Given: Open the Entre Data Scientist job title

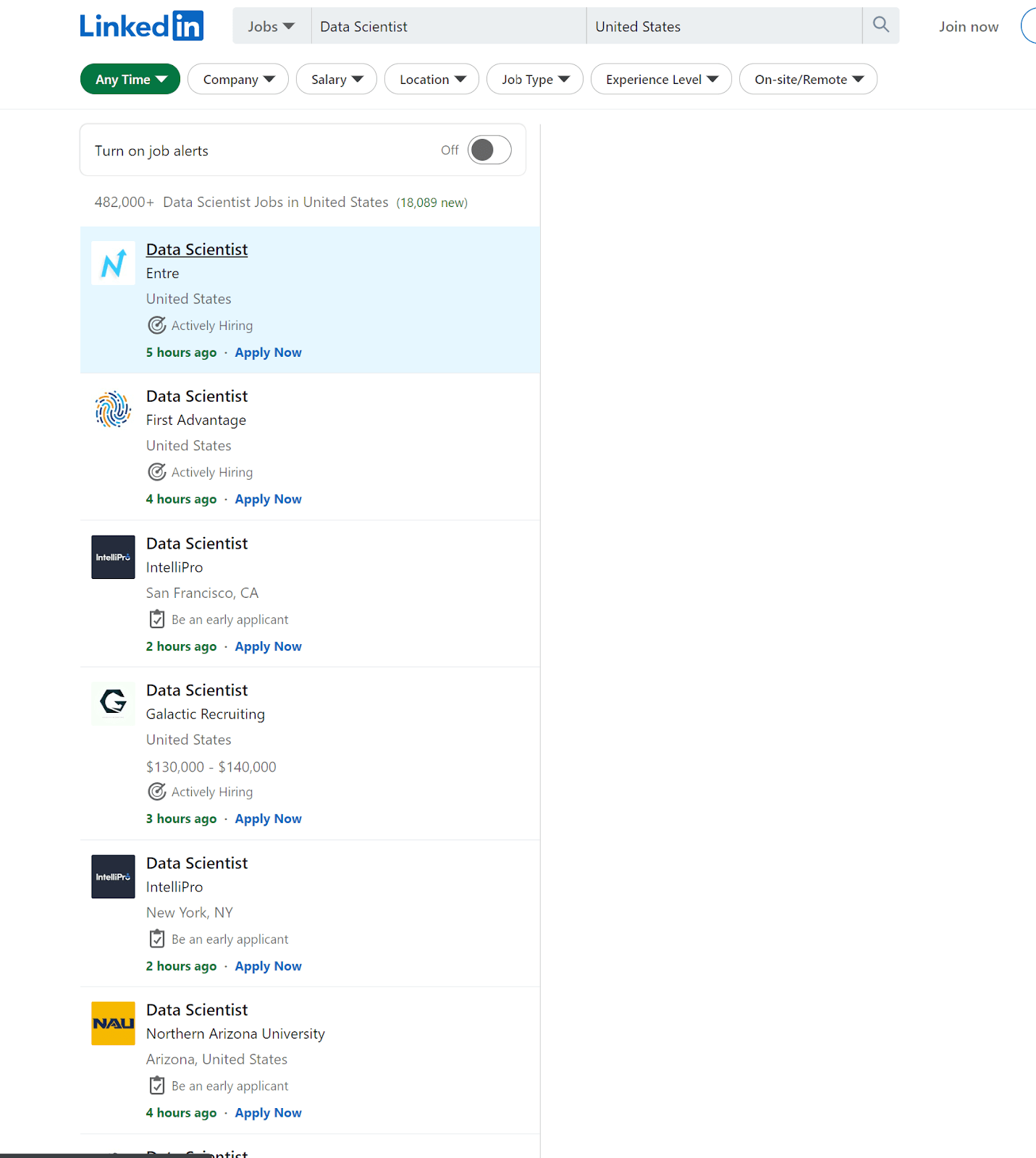Looking at the screenshot, I should [x=197, y=250].
